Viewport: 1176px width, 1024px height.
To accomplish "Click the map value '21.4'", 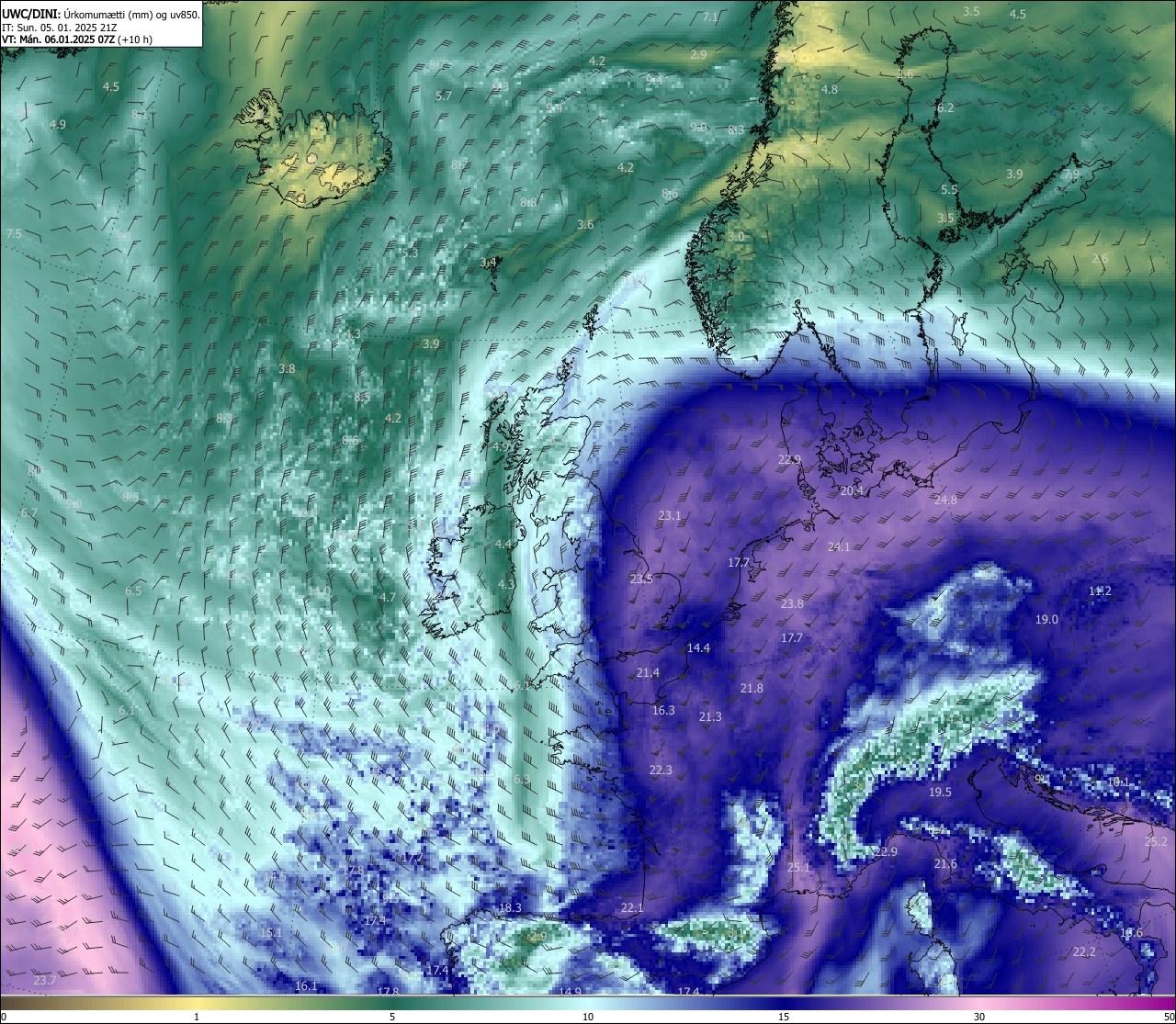I will click(648, 673).
